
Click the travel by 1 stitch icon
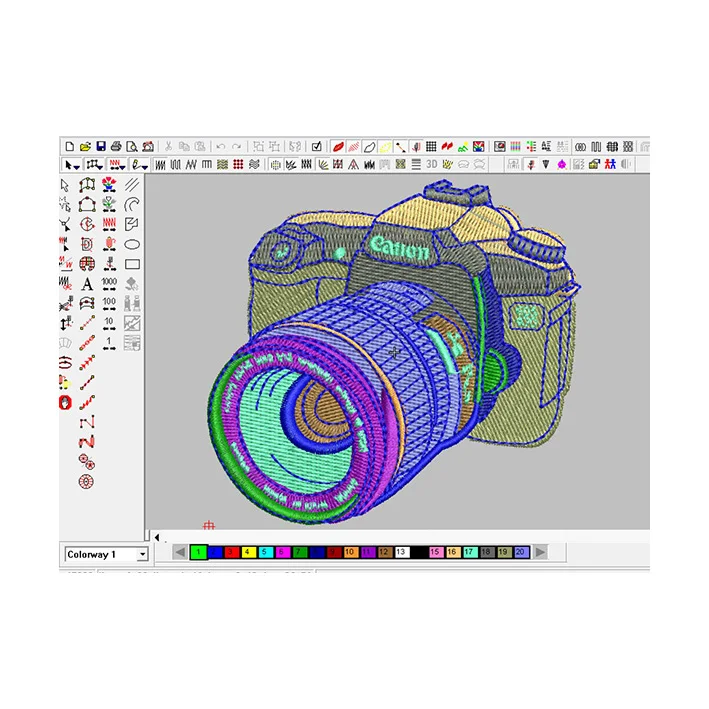point(109,343)
